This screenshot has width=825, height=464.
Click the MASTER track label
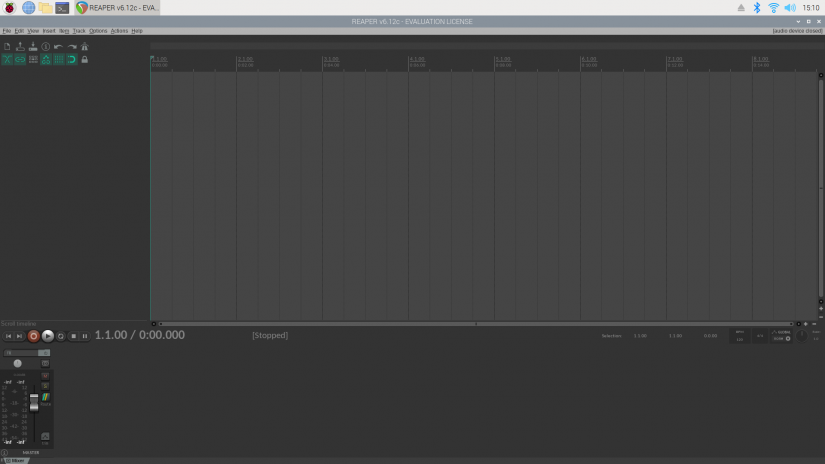coord(31,452)
